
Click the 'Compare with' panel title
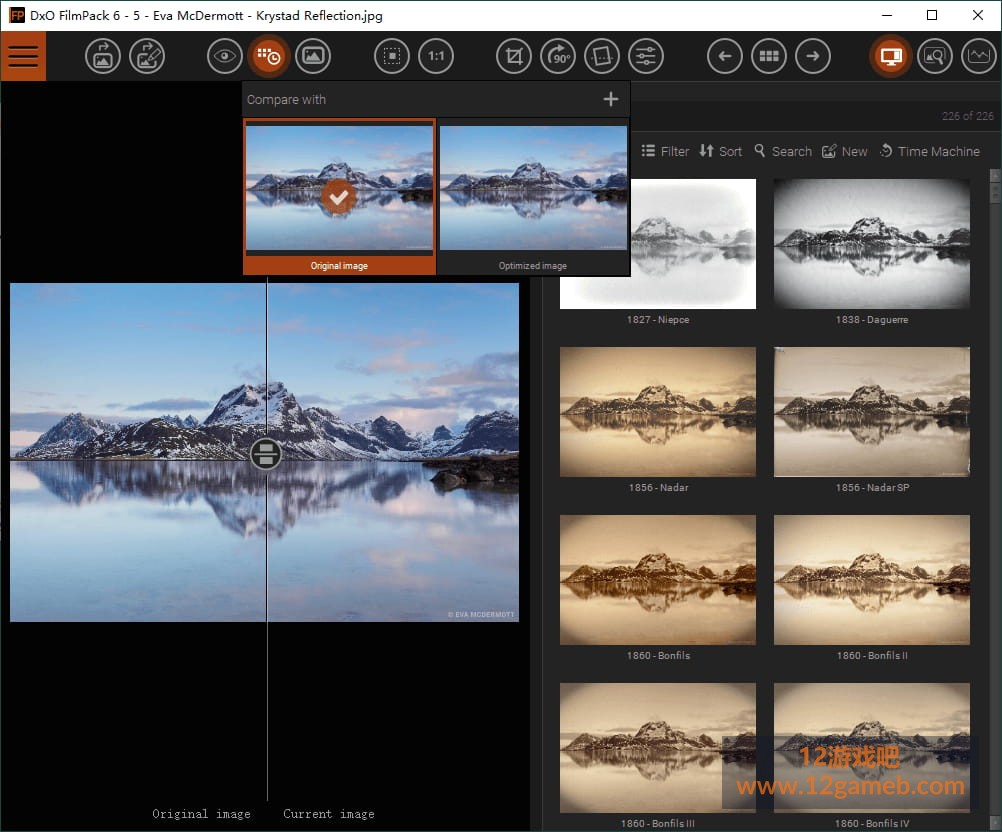point(286,100)
